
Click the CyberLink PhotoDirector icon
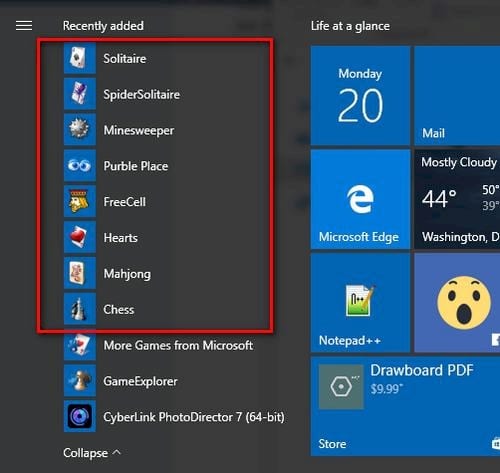coord(80,416)
